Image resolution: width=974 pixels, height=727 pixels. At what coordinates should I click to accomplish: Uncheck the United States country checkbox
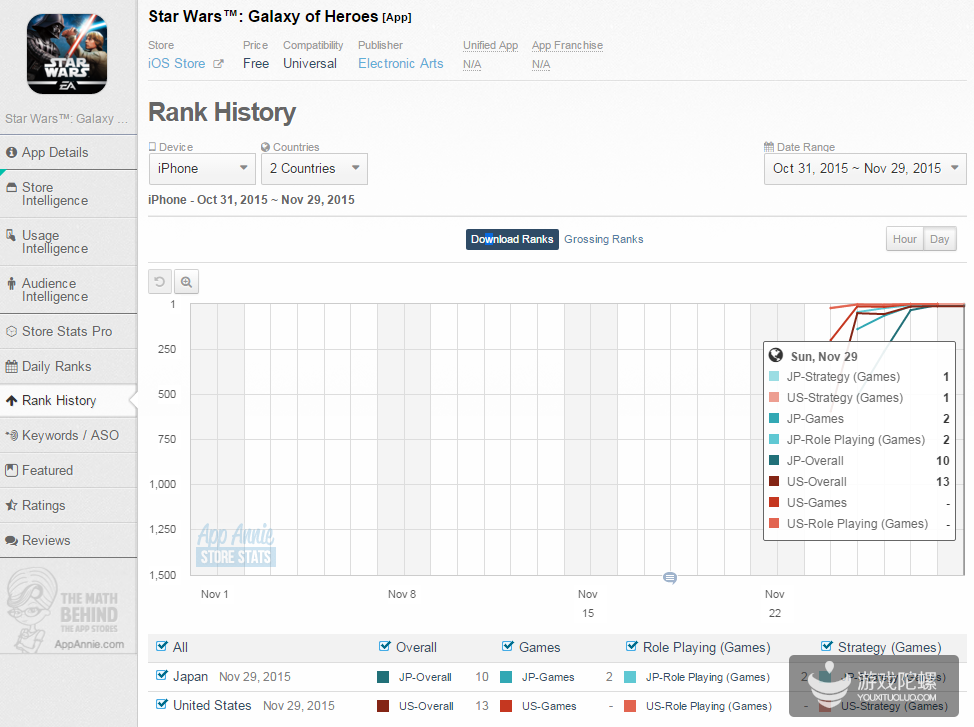point(162,705)
